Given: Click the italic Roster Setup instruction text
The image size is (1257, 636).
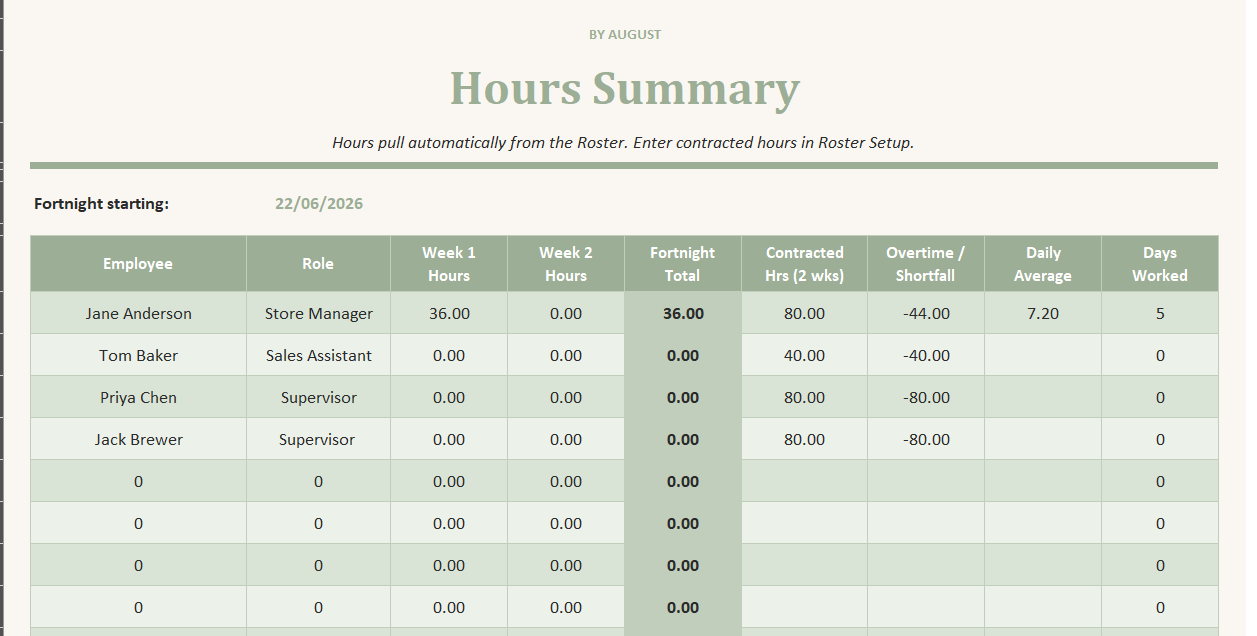Looking at the screenshot, I should click(623, 142).
